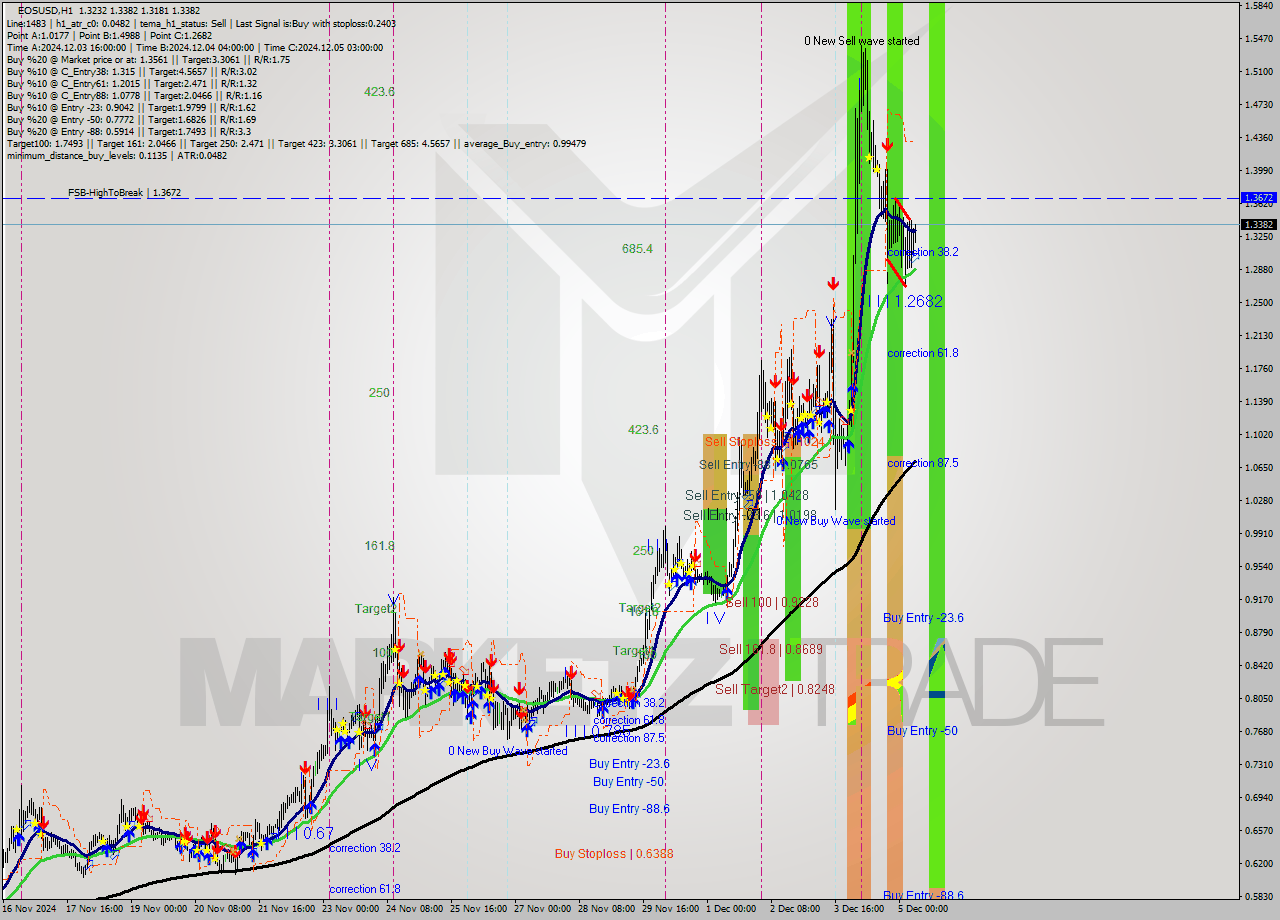Click the '24 Nov 08:00' time axis label
This screenshot has height=920, width=1280.
coord(417,909)
